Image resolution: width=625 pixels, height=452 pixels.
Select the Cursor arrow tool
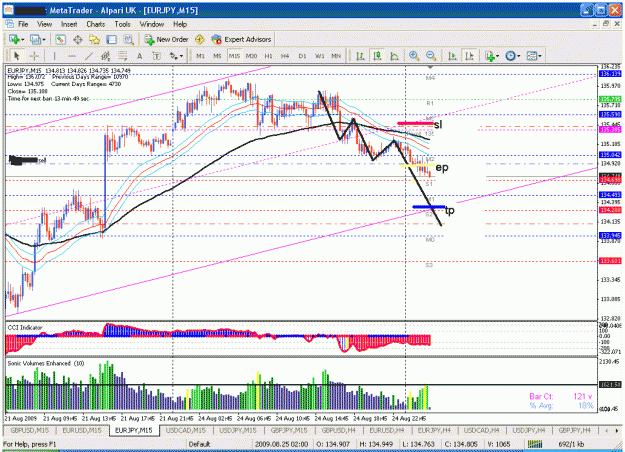click(16, 56)
